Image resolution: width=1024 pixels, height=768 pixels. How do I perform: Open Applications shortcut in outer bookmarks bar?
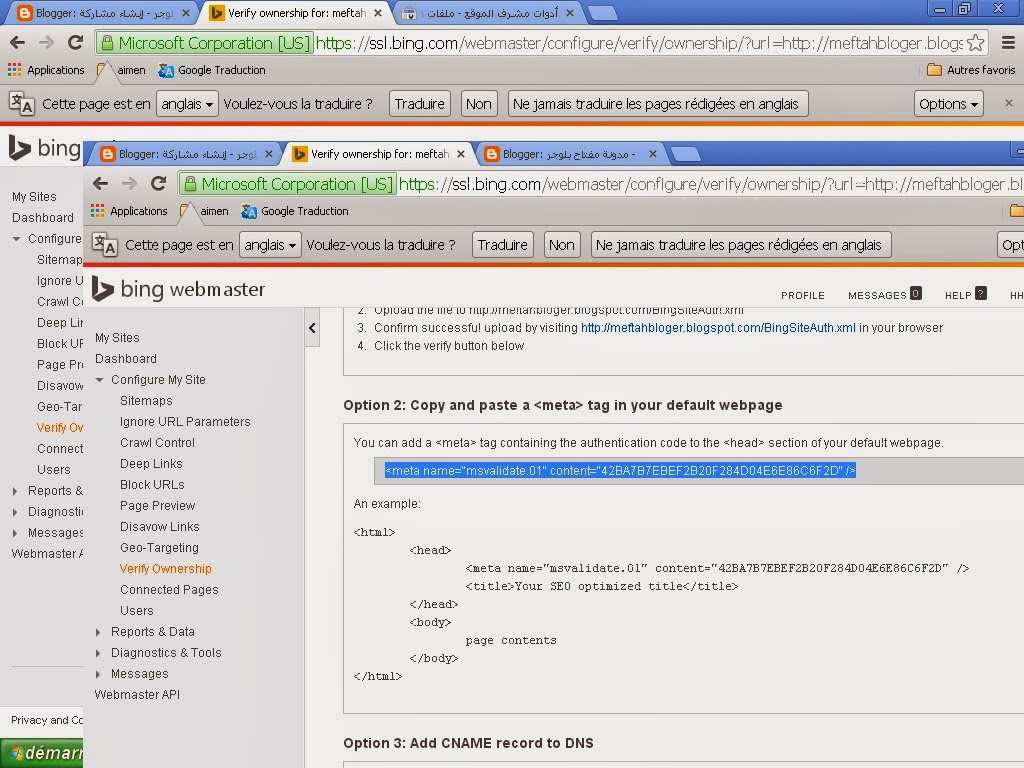(46, 70)
